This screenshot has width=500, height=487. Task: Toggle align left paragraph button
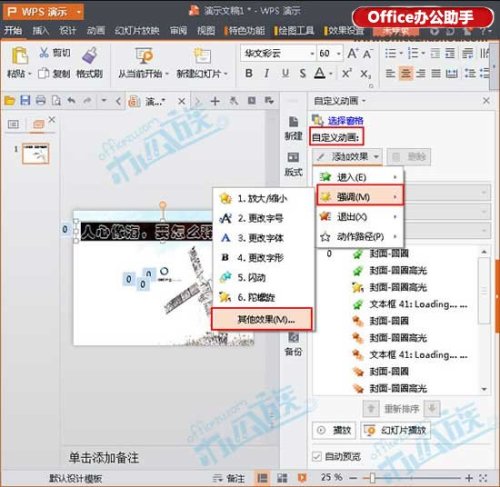click(390, 73)
